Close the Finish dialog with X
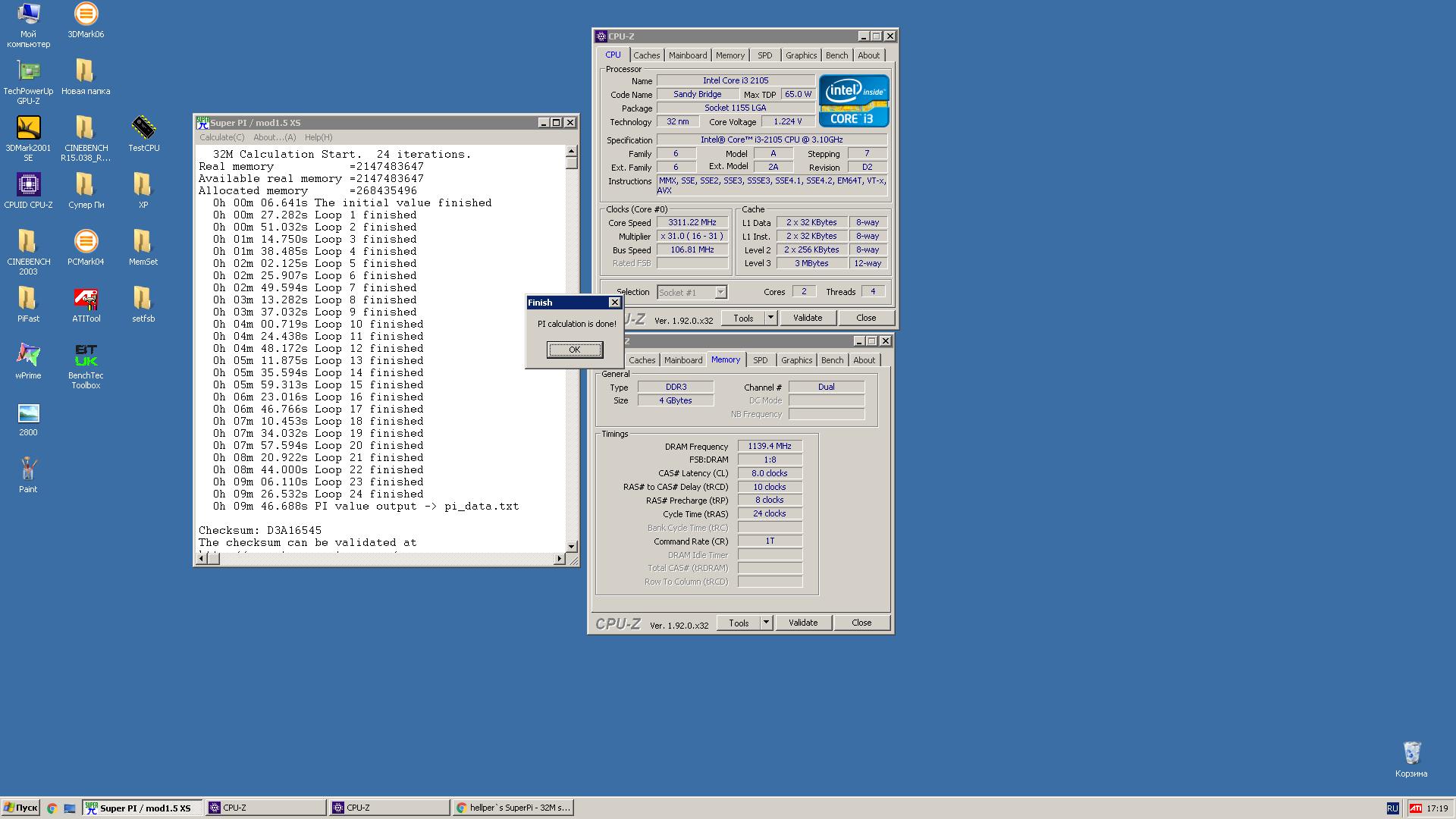 (615, 303)
